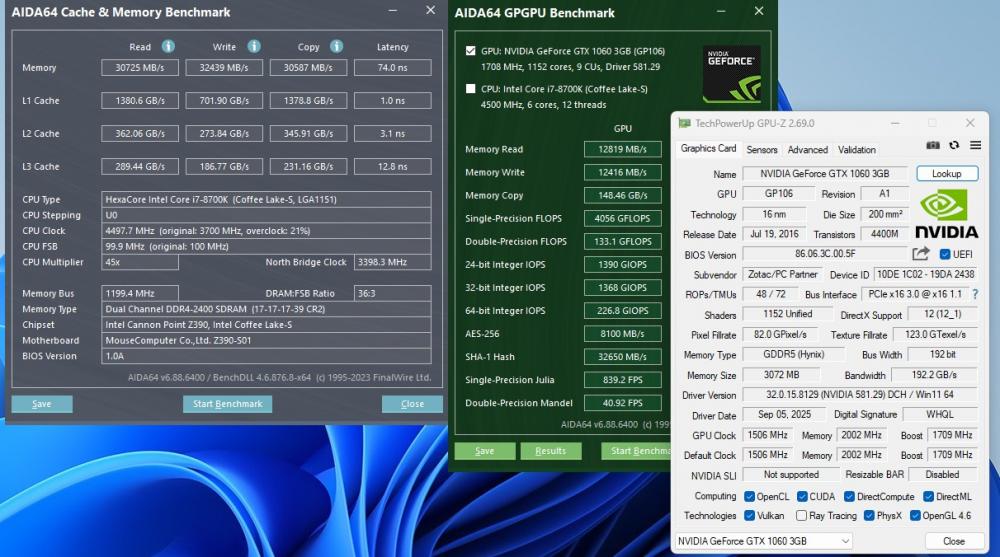Click Double-Precision Mandel 40.92 FPS value
This screenshot has width=1000, height=557.
pyautogui.click(x=622, y=403)
